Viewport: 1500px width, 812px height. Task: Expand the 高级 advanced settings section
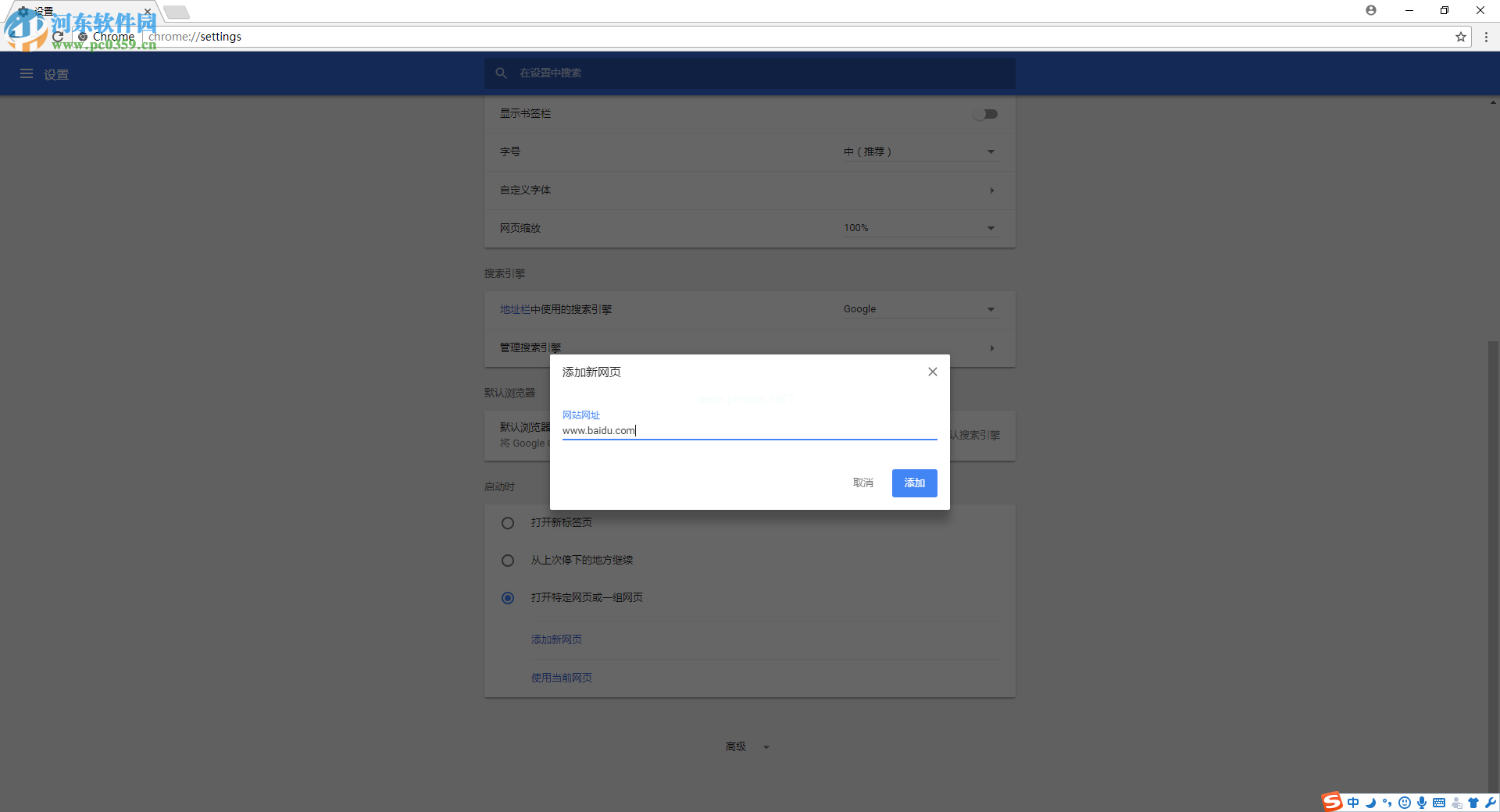748,747
